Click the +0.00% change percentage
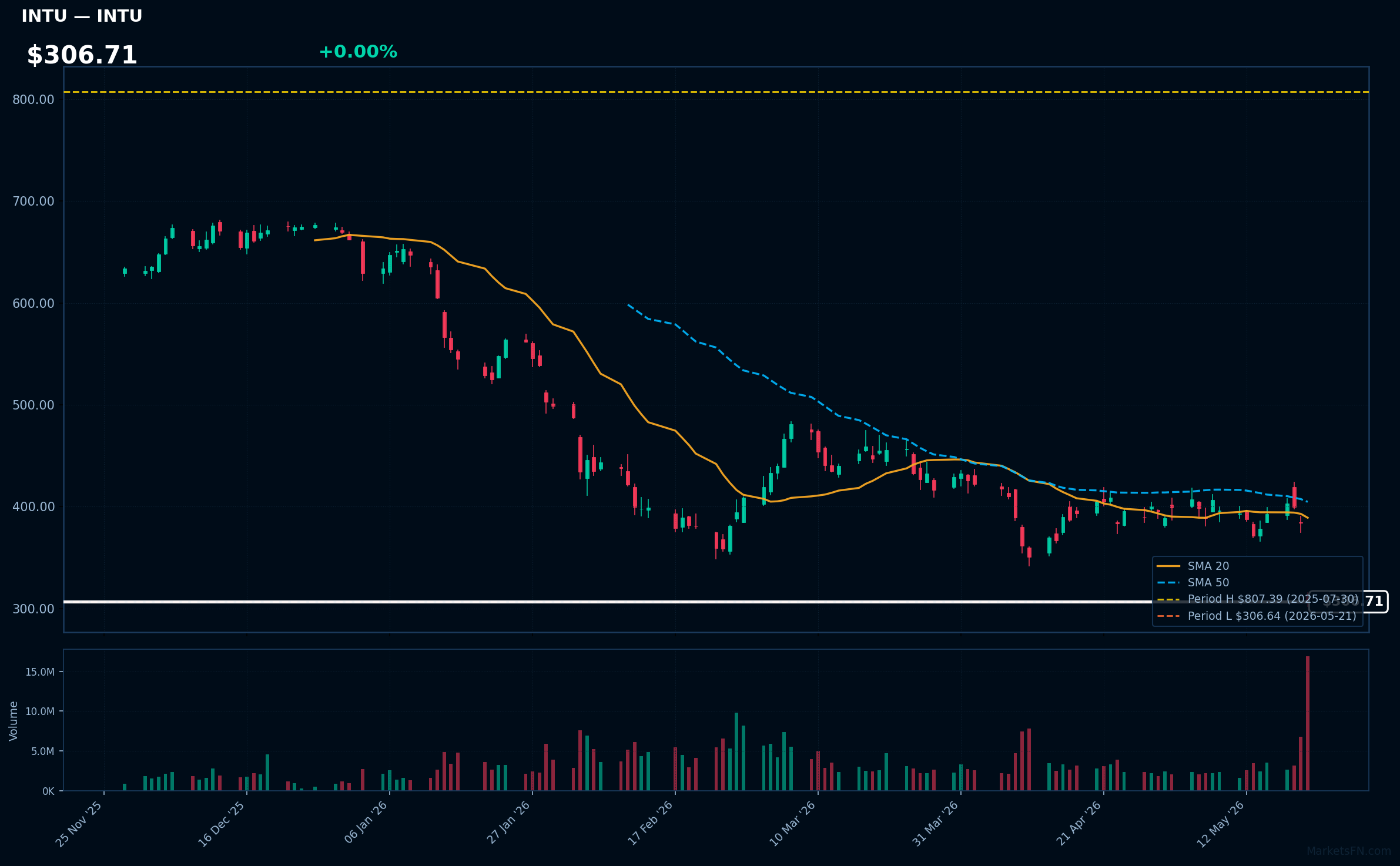The width and height of the screenshot is (1400, 866). (358, 52)
